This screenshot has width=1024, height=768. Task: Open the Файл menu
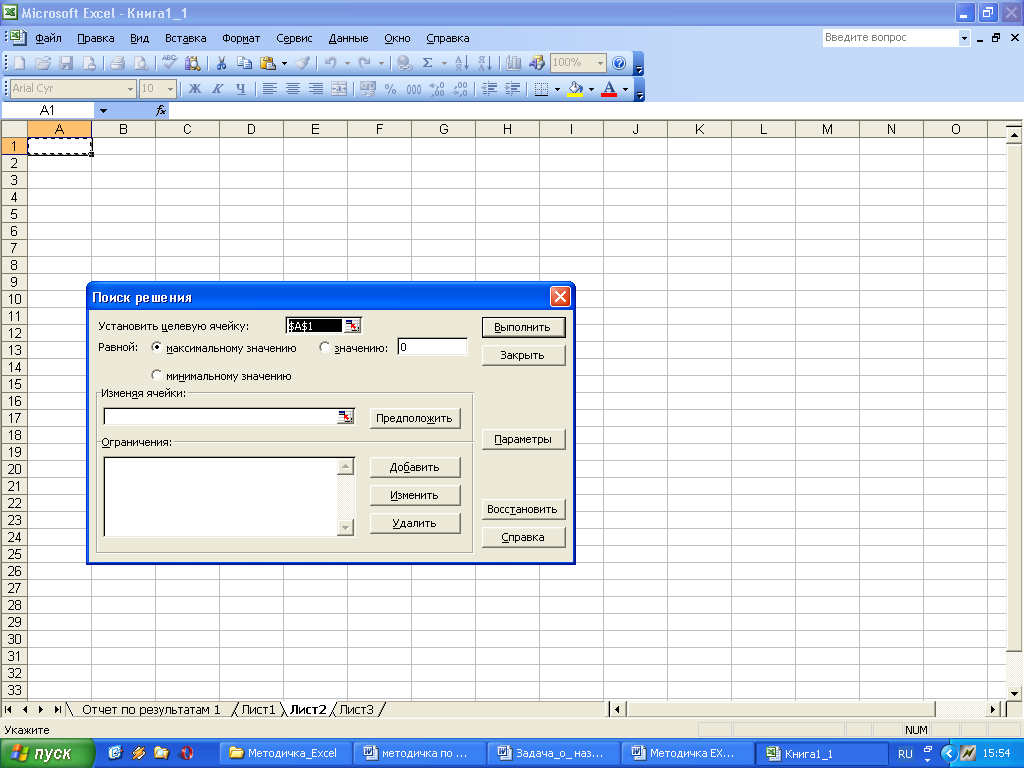[48, 38]
